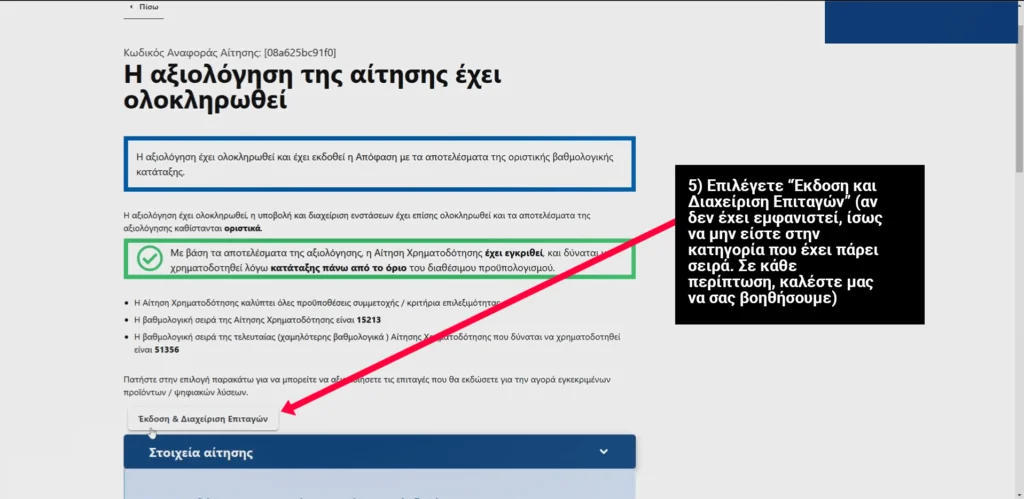This screenshot has width=1024, height=499.
Task: Click the heading Η αξιολόγηση της αίτησης έχει ολοκληρωθεί
Action: (312, 88)
